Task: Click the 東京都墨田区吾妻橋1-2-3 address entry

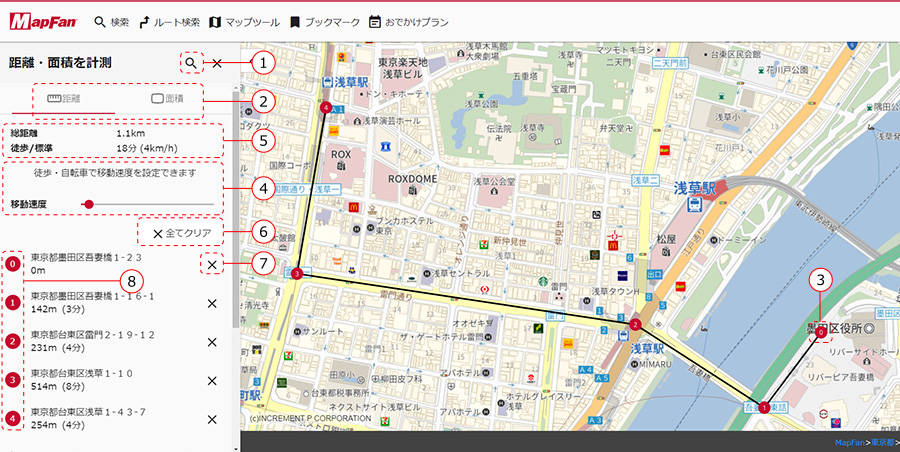Action: [86, 257]
